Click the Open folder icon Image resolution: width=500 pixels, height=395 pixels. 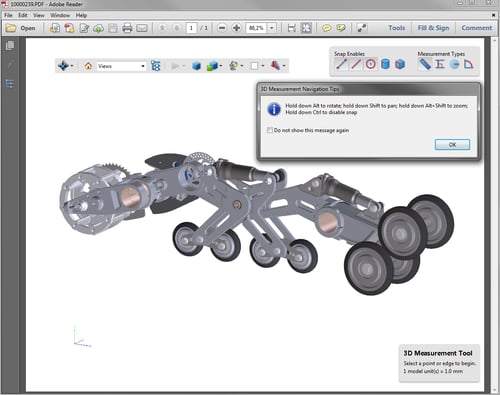click(11, 28)
